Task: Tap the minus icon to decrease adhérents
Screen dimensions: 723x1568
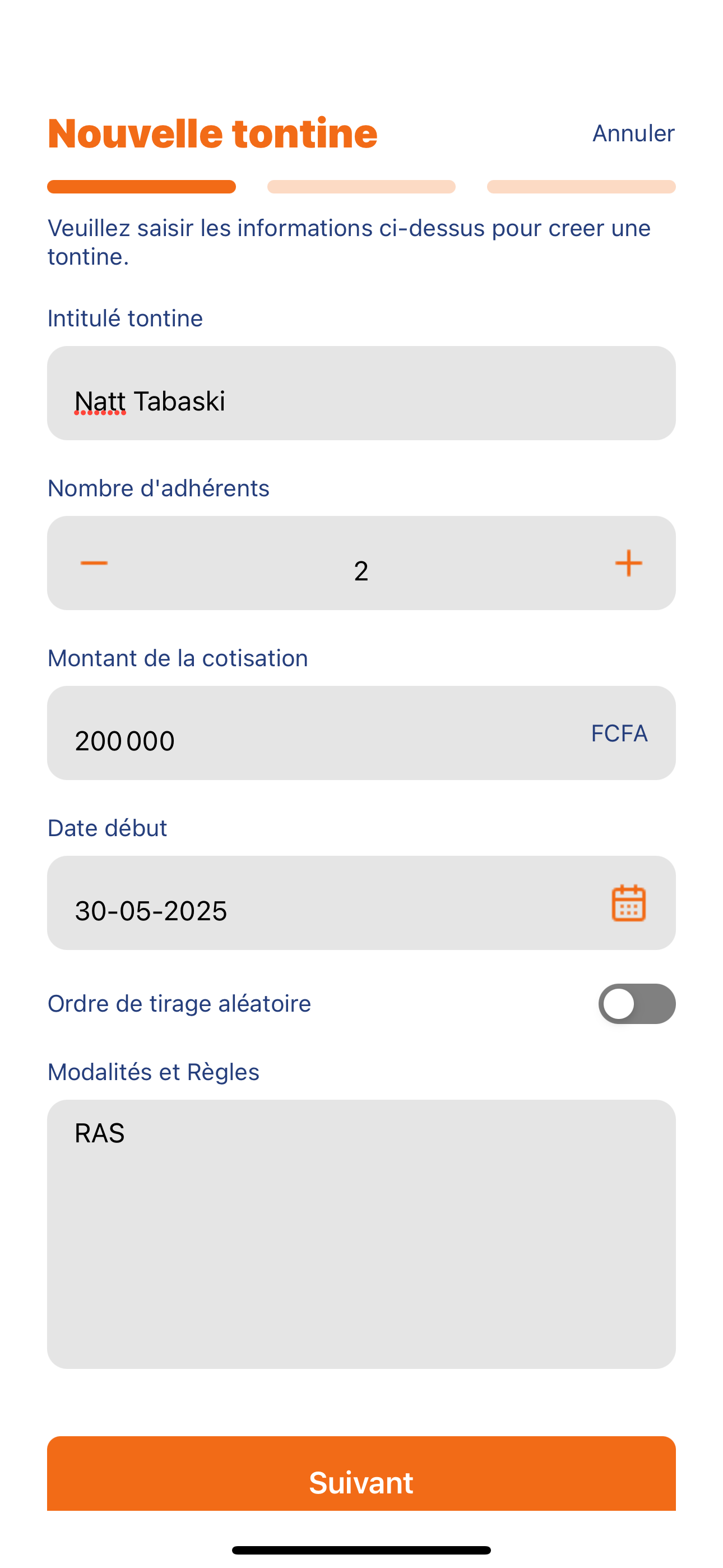Action: coord(94,563)
